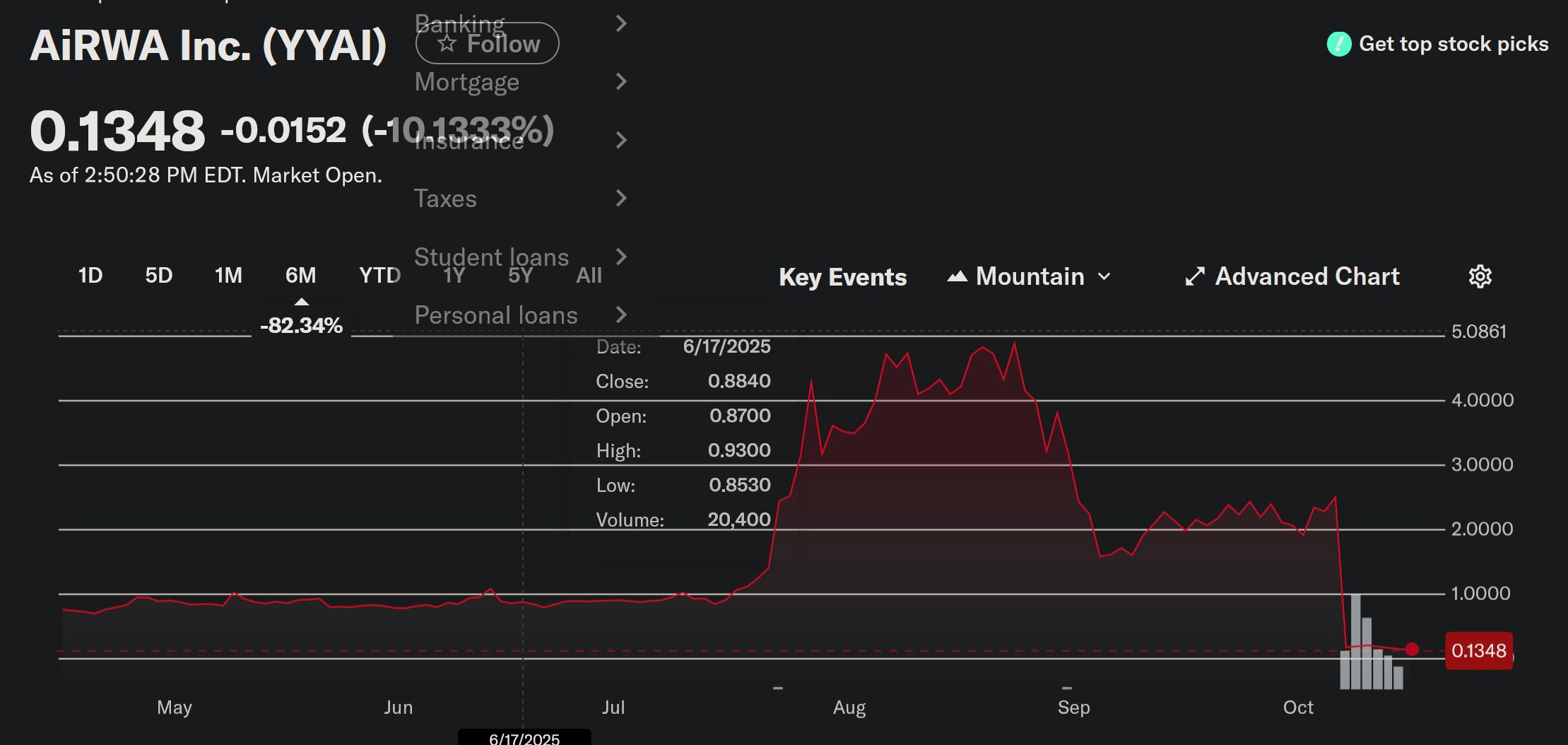Click the AiRWA Inc. (YYAI) title

tap(208, 45)
